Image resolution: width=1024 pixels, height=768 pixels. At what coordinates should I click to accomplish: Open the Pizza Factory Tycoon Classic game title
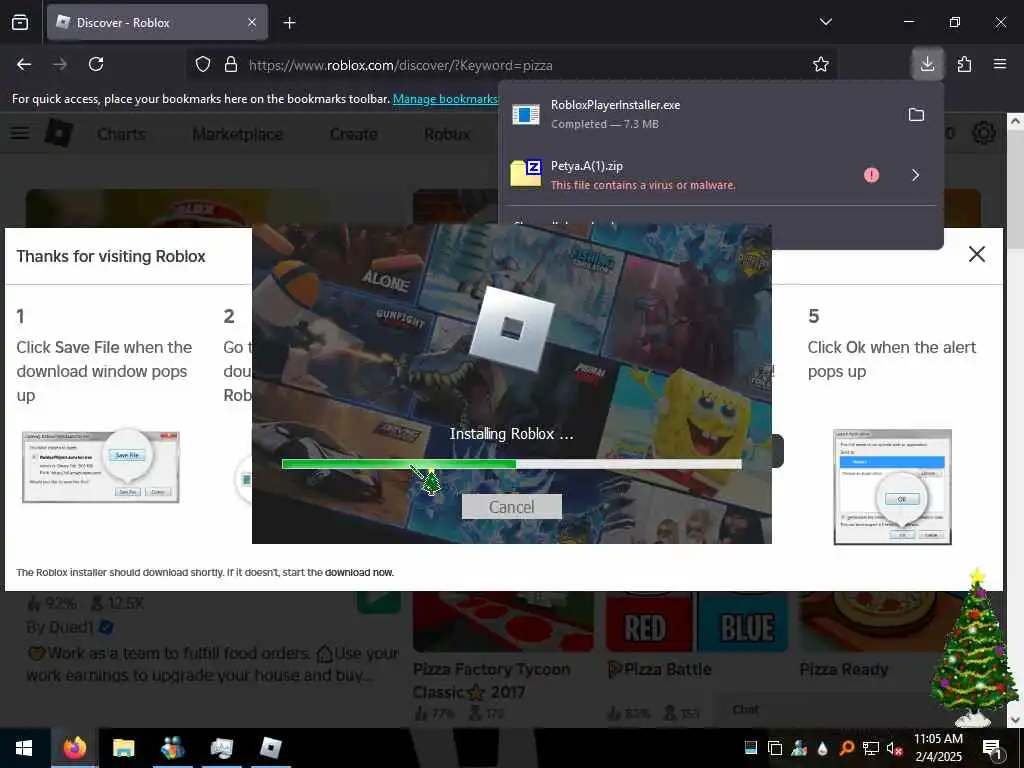(x=491, y=680)
